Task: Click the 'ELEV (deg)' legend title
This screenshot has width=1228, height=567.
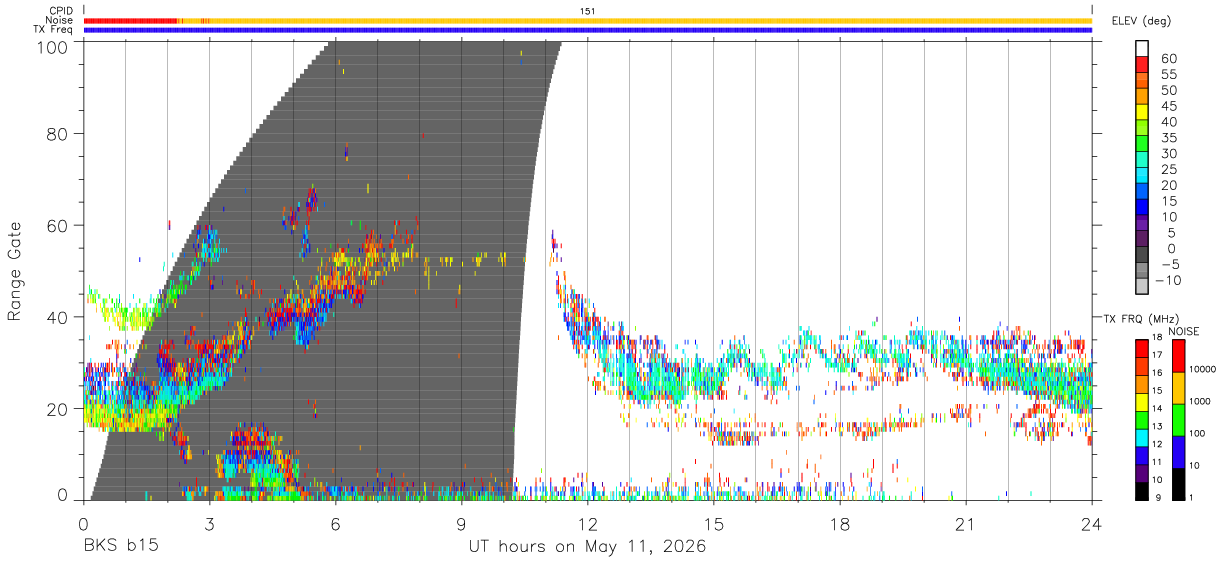Action: tap(1140, 20)
